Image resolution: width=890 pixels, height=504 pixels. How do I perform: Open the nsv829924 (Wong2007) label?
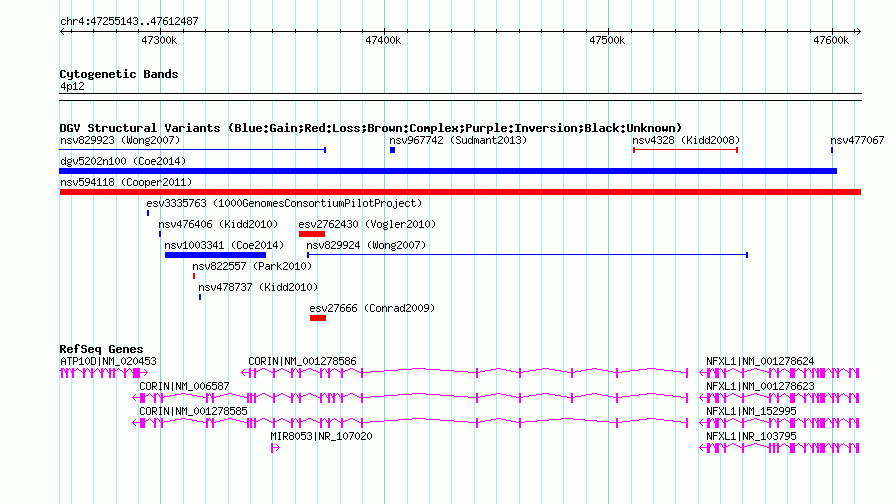[366, 245]
